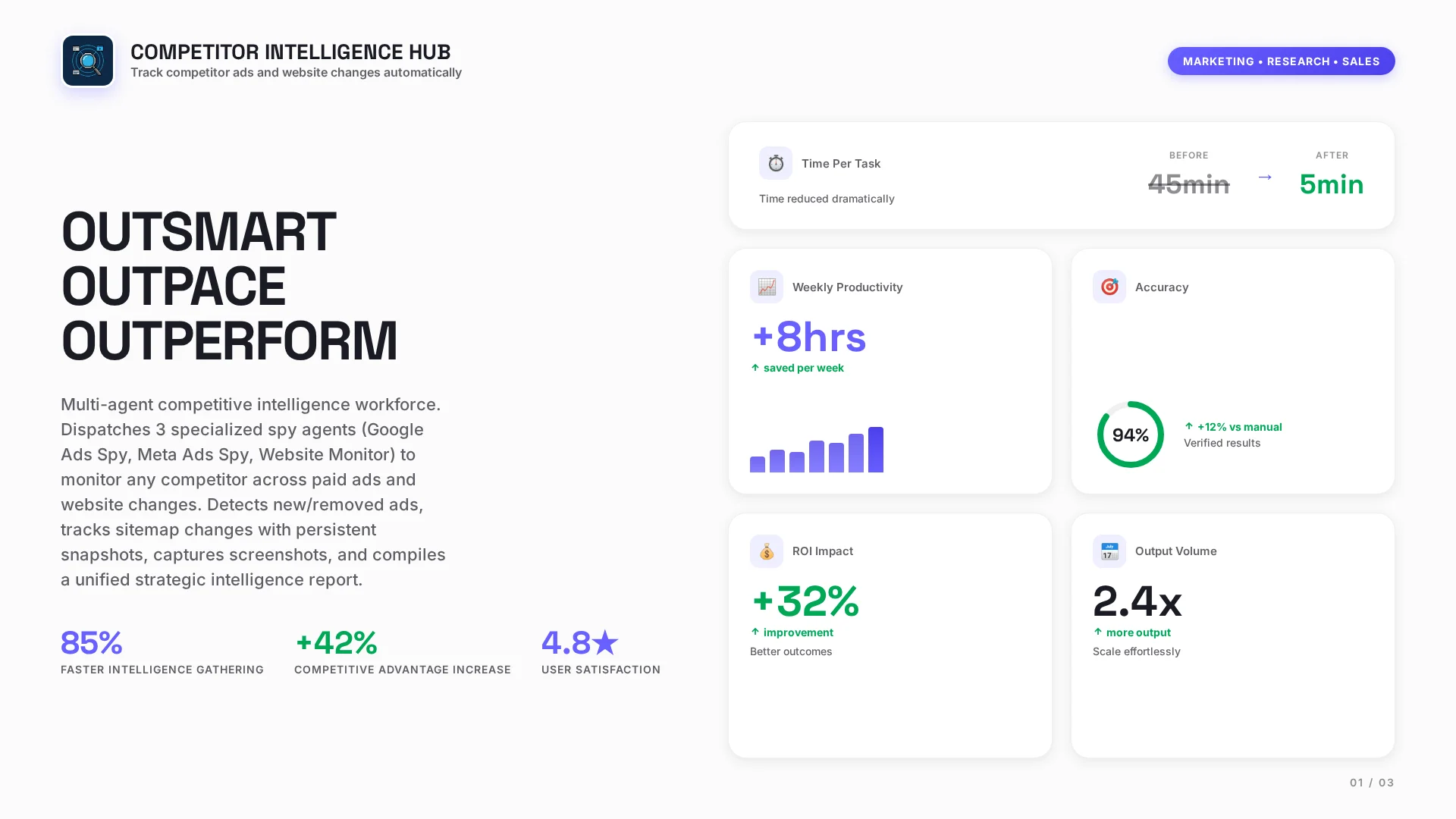Click the target icon beside Accuracy
Viewport: 1456px width, 819px height.
(x=1109, y=287)
